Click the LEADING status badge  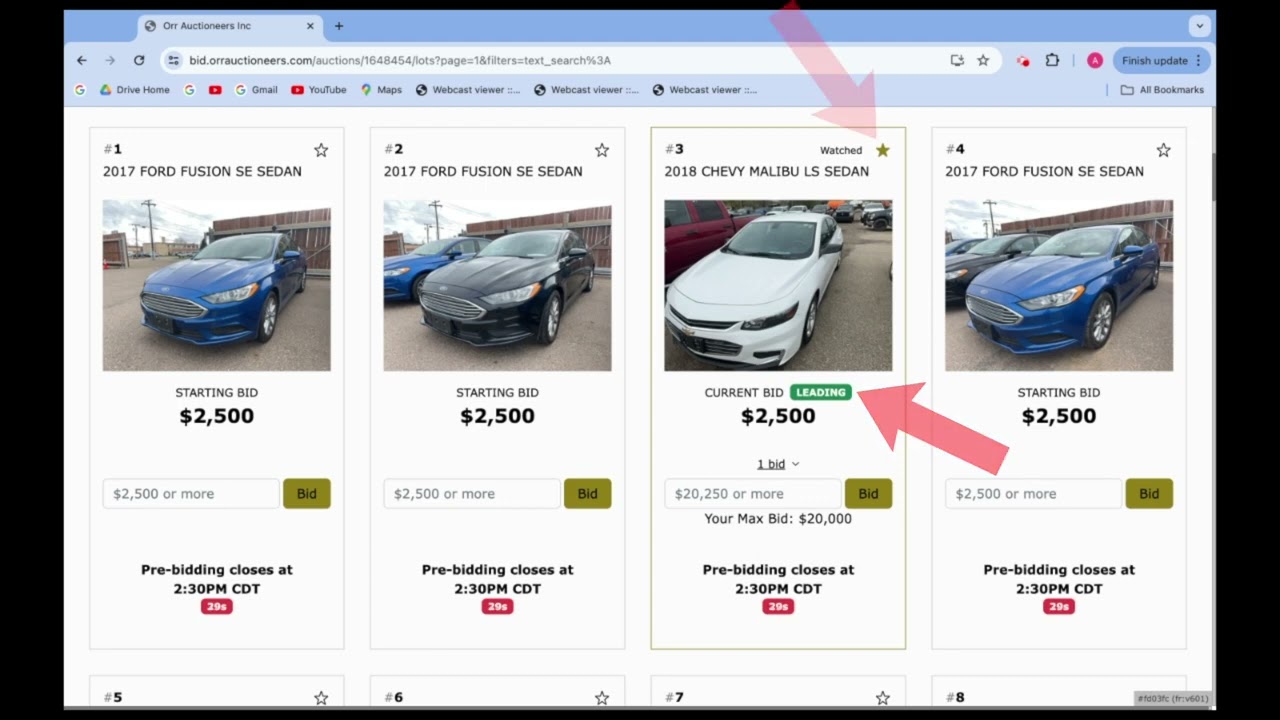click(821, 392)
